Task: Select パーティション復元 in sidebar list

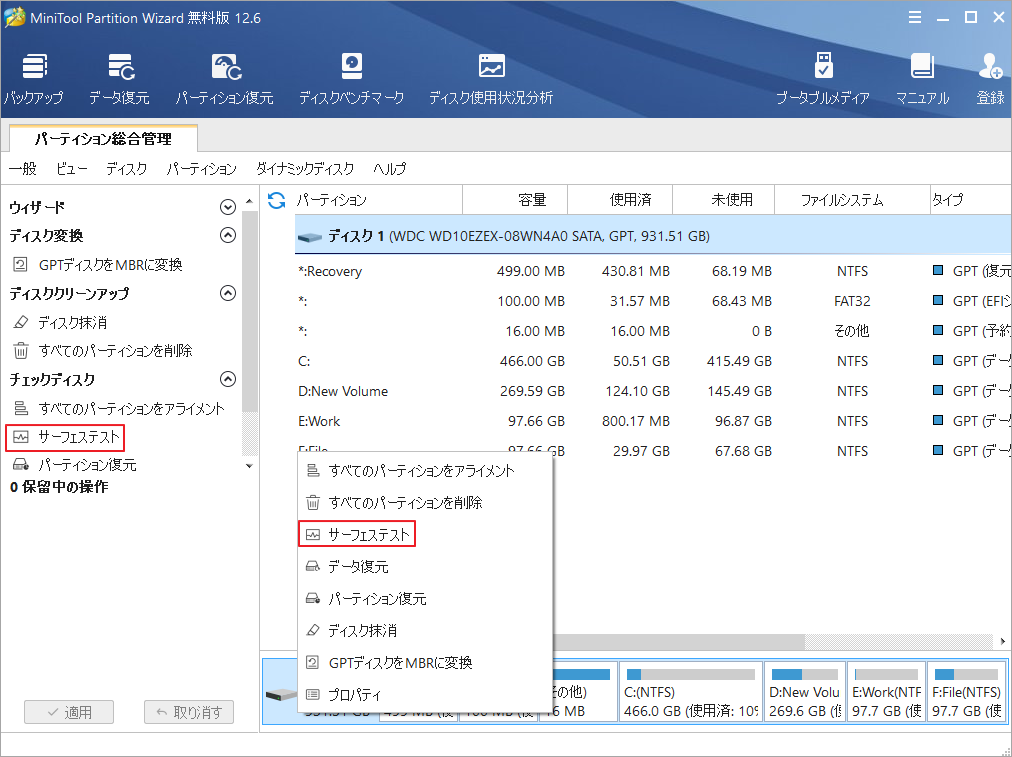Action: click(x=74, y=465)
